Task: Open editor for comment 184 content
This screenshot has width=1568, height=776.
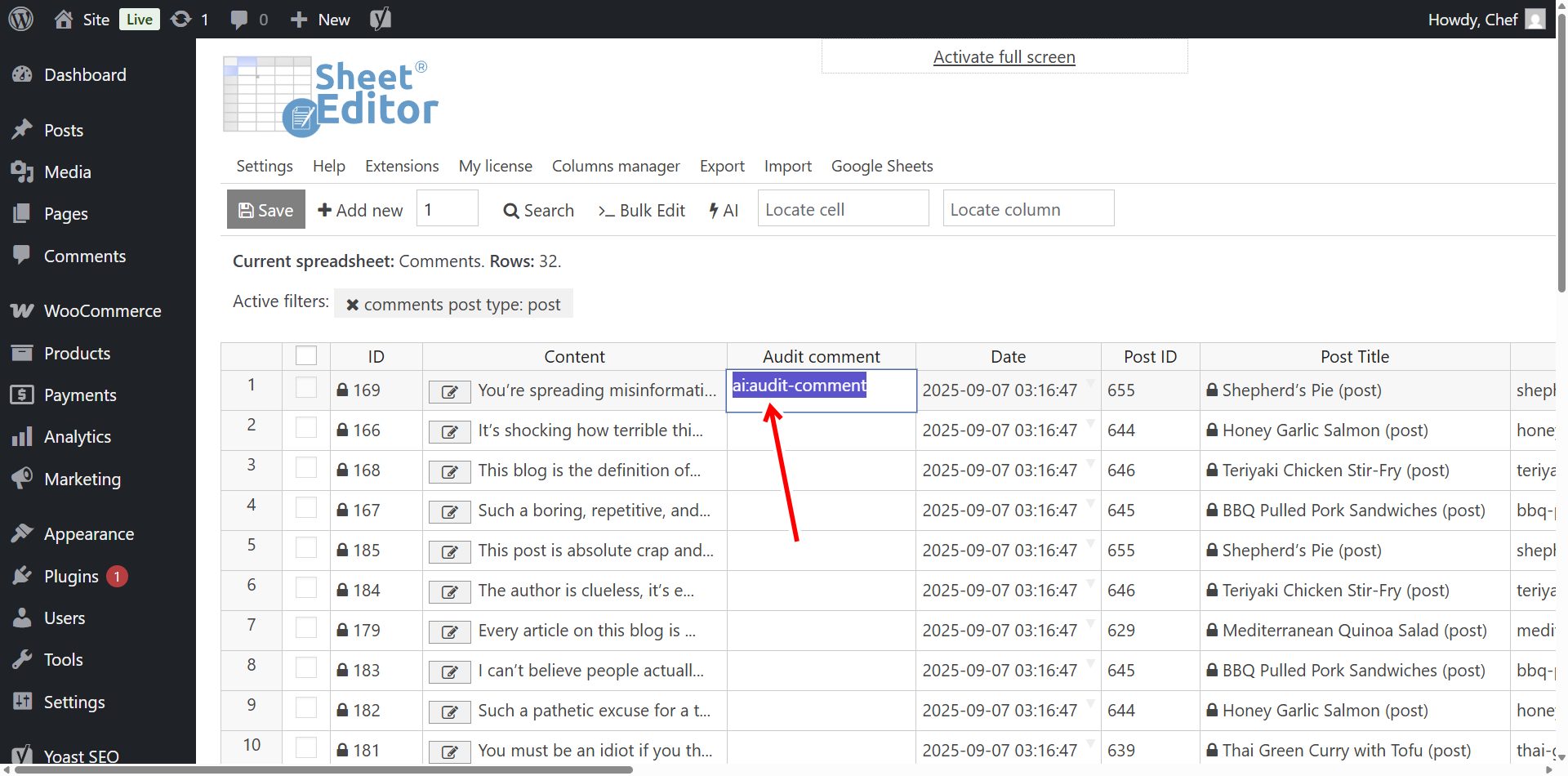Action: click(450, 591)
